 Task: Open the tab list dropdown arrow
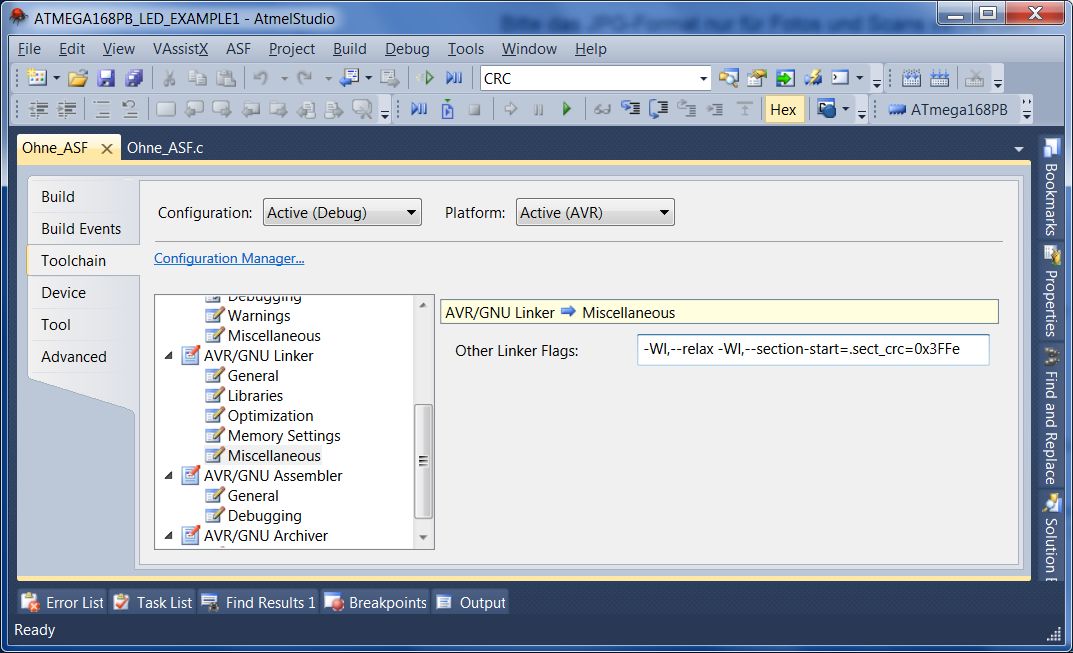(x=1019, y=149)
